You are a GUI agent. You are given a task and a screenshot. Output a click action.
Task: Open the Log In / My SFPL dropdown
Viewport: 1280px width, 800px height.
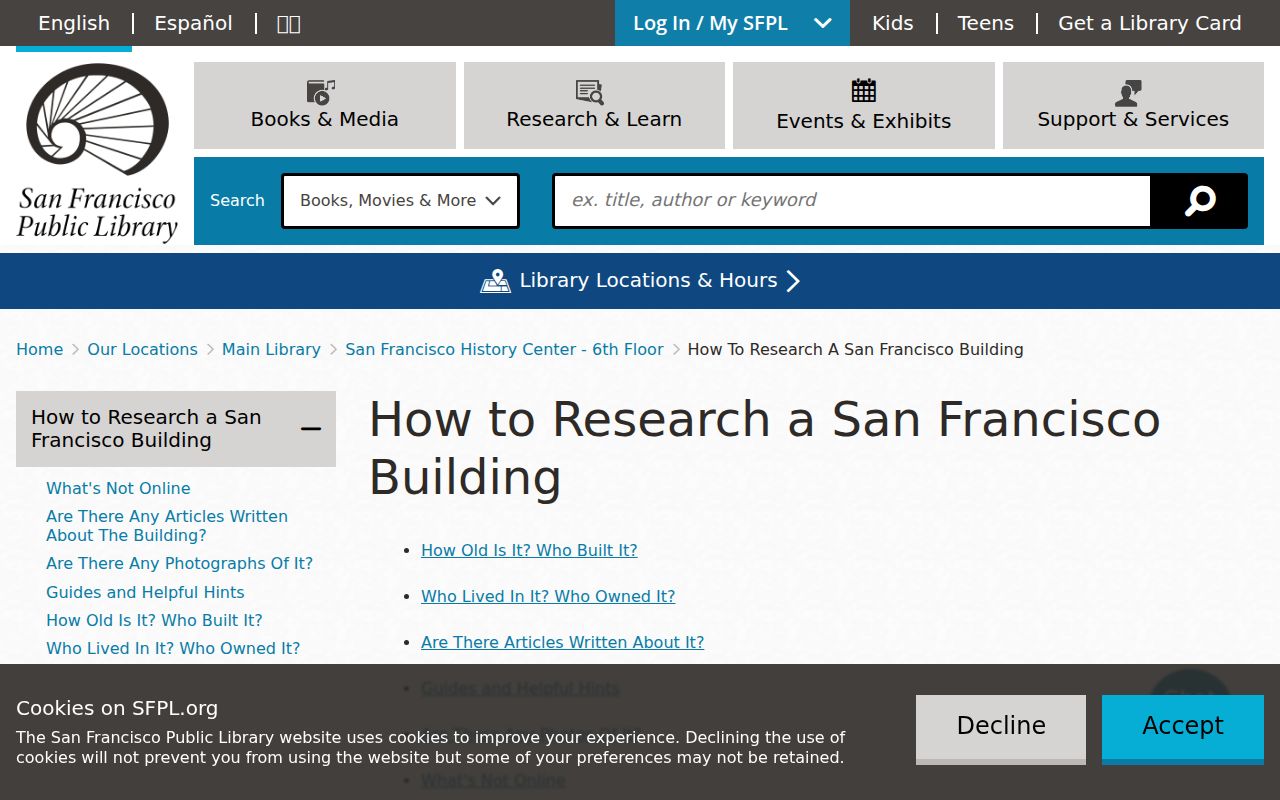[x=732, y=23]
